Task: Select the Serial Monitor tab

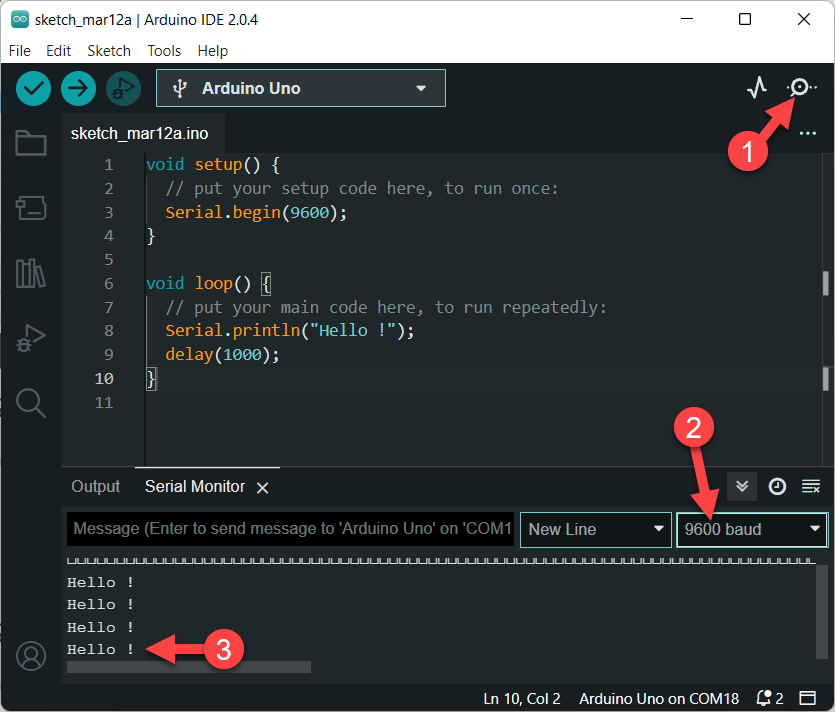Action: pos(194,486)
